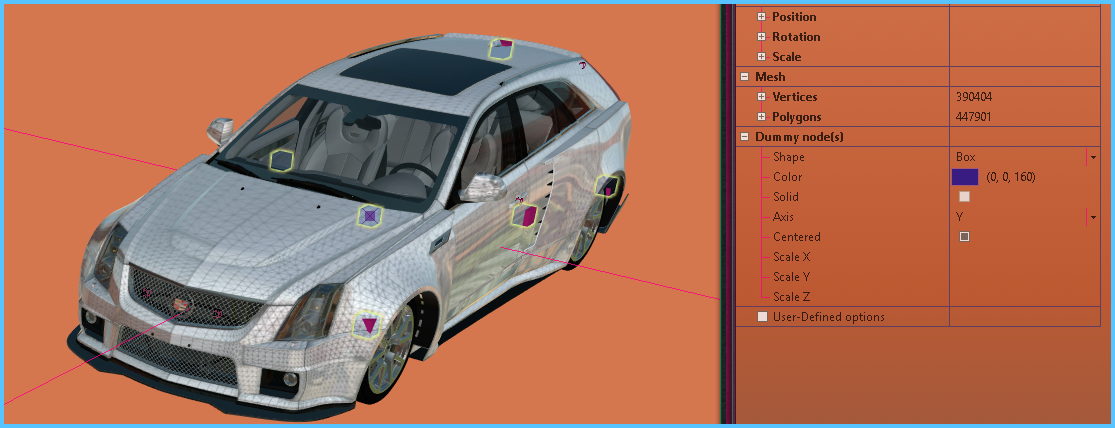Click the dummy node on the windshield

(282, 159)
